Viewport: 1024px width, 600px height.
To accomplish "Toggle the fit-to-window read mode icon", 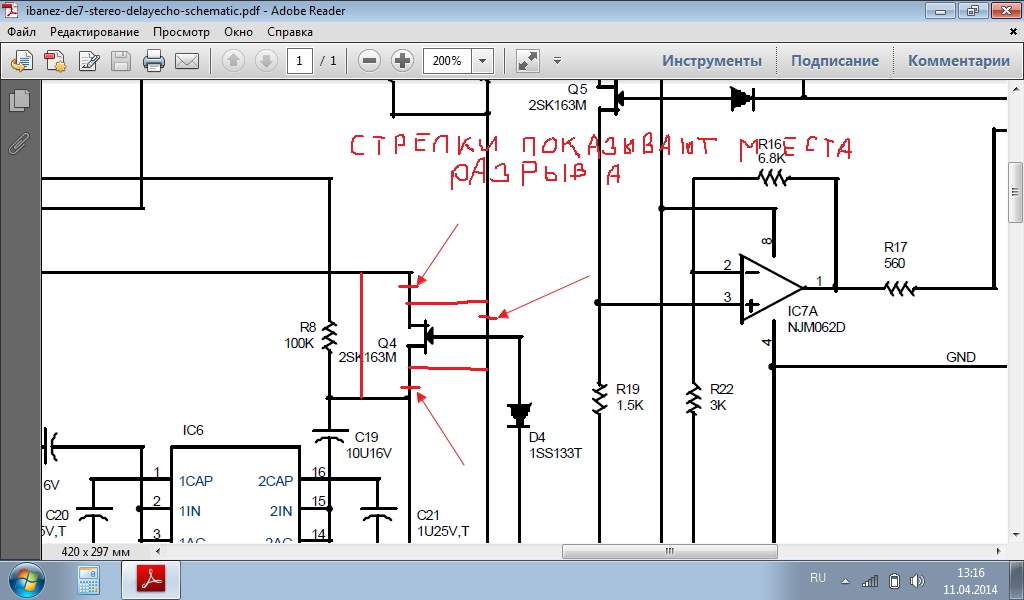I will click(527, 61).
